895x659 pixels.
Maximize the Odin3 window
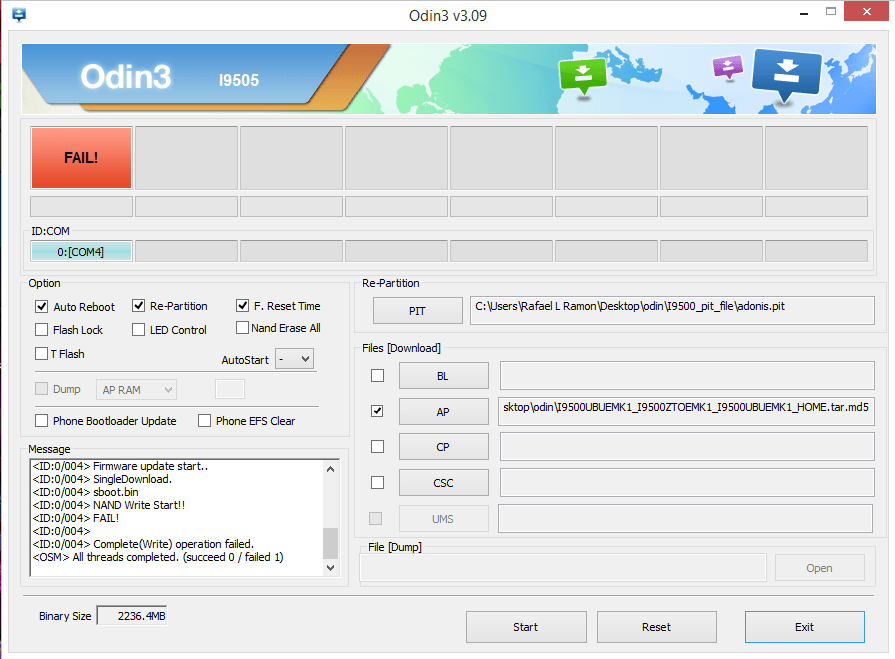[x=831, y=11]
